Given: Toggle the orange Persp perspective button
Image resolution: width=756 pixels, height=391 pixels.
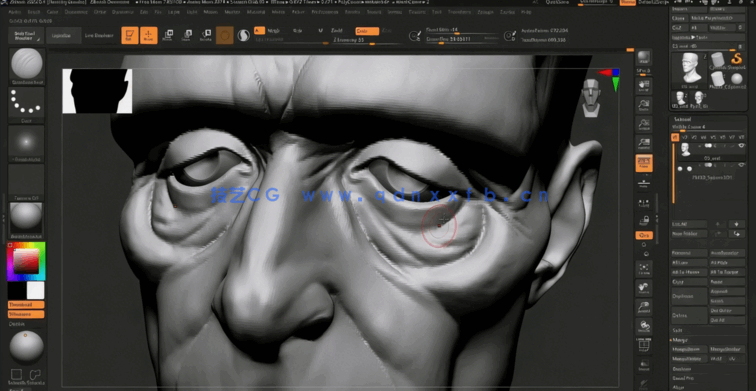Looking at the screenshot, I should tap(644, 163).
